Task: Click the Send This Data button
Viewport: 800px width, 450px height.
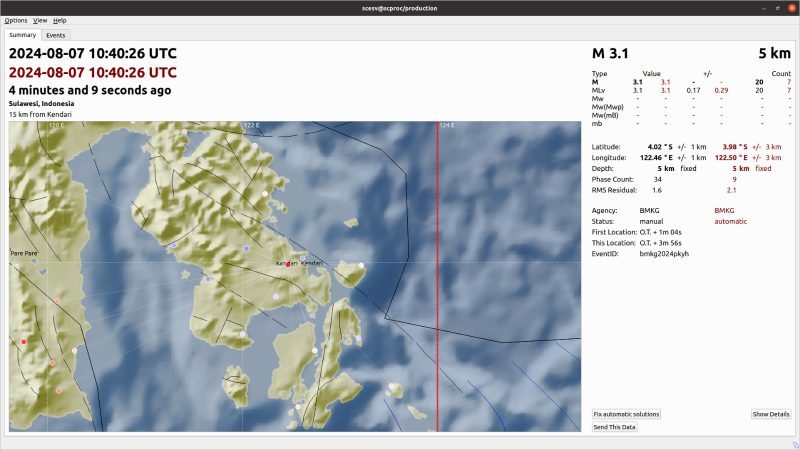Action: coord(614,427)
